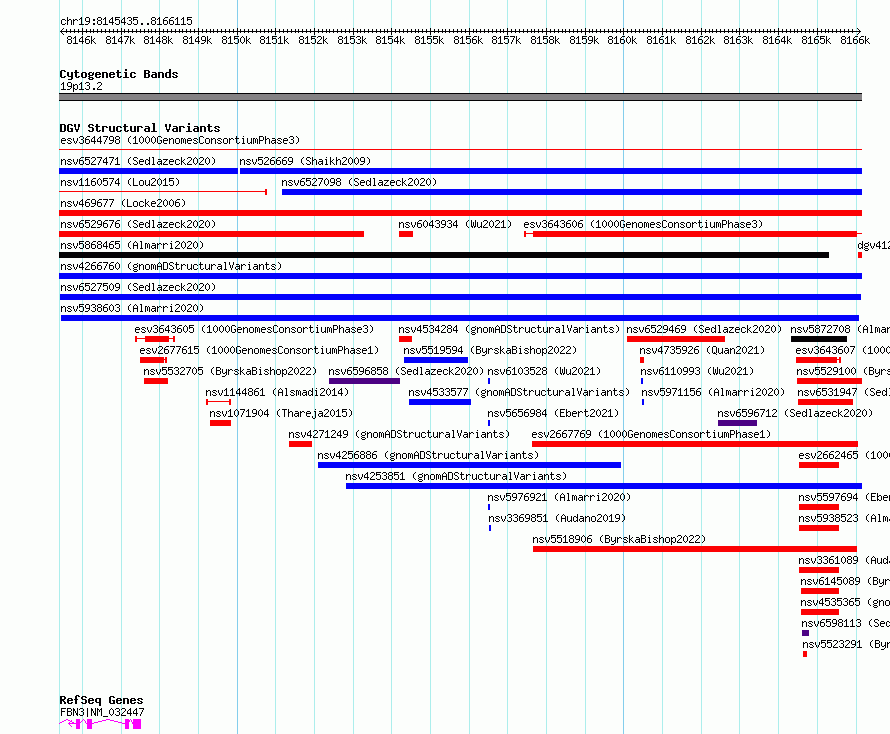This screenshot has height=734, width=890.
Task: Click esv2667769 (1000GenomesConsortiumPhase1) label
Action: coord(652,434)
